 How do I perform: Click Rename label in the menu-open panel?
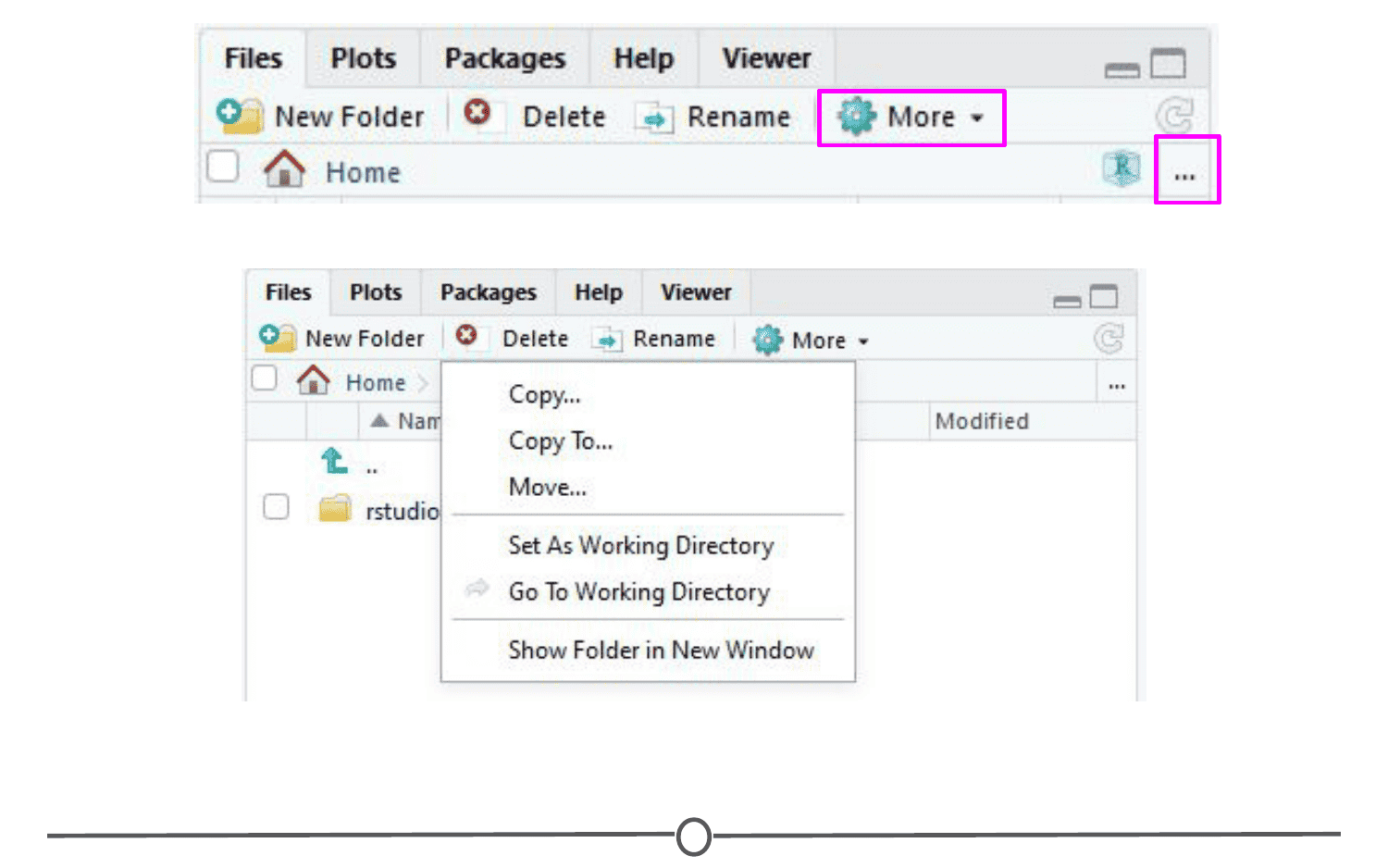[x=675, y=339]
